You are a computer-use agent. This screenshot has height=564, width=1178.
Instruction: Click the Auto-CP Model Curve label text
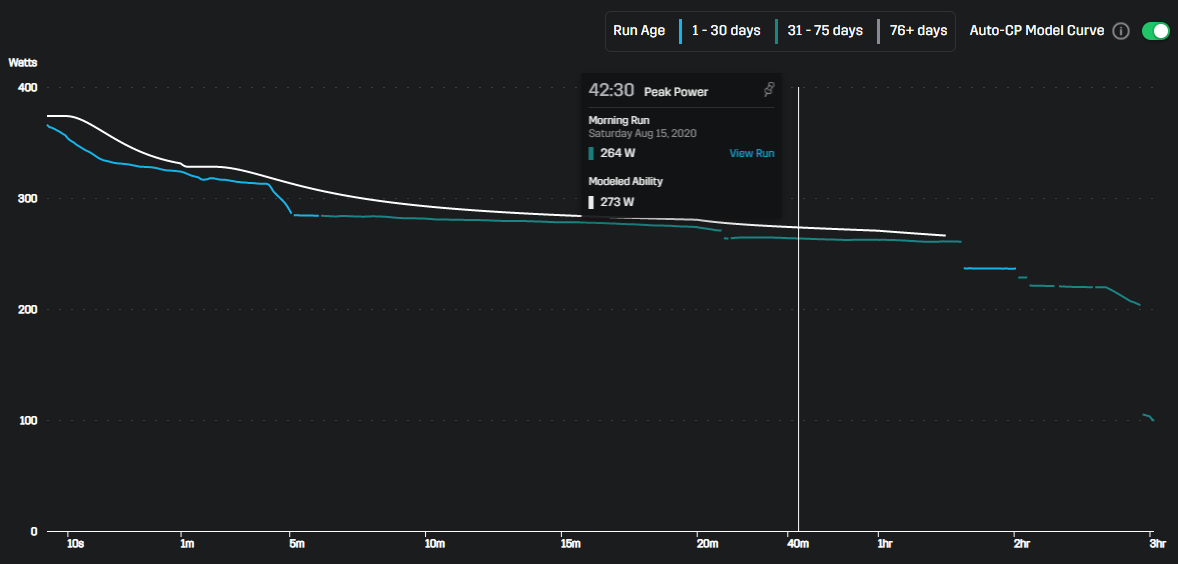pyautogui.click(x=1037, y=31)
